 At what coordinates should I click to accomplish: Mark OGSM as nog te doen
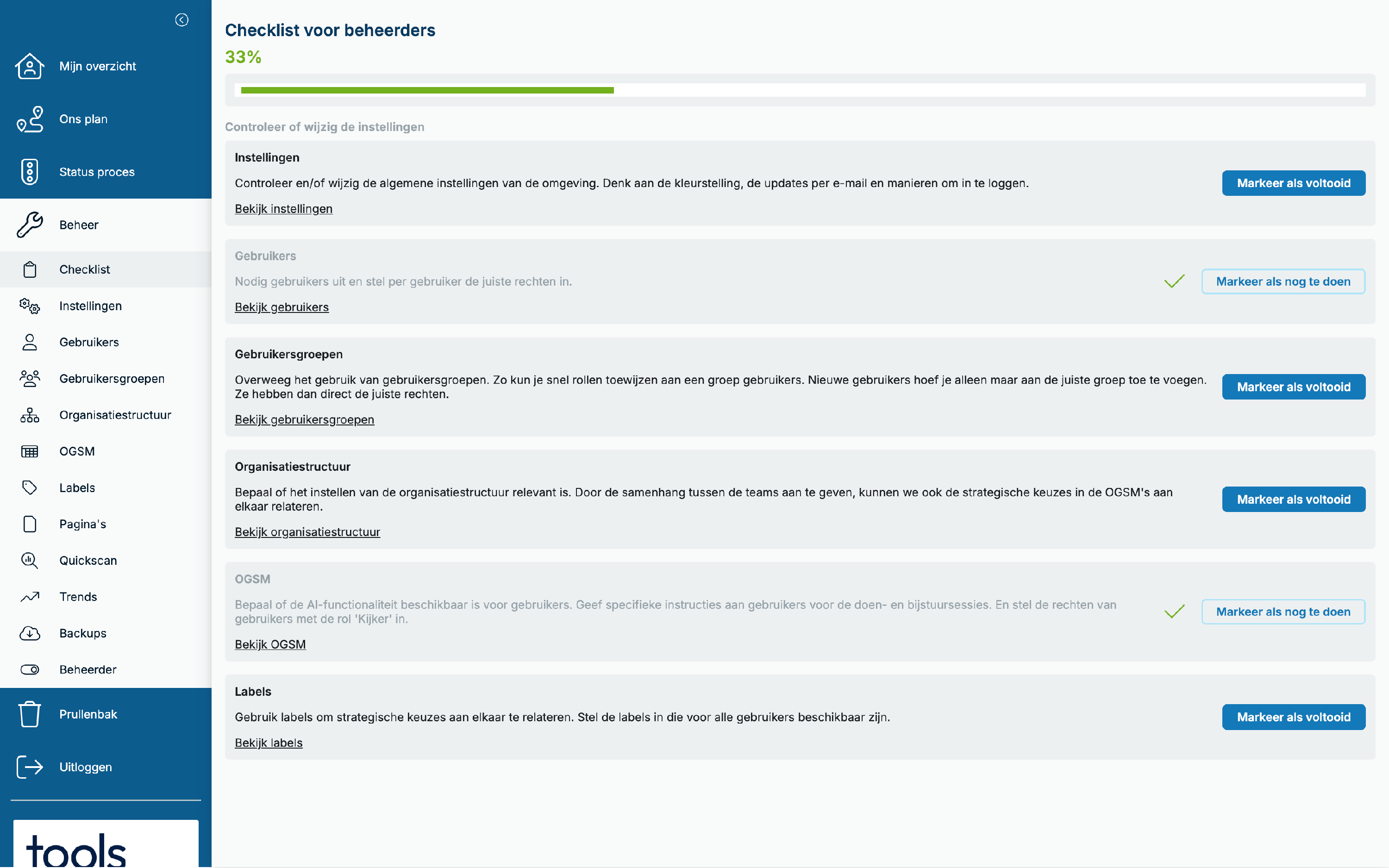(1283, 612)
